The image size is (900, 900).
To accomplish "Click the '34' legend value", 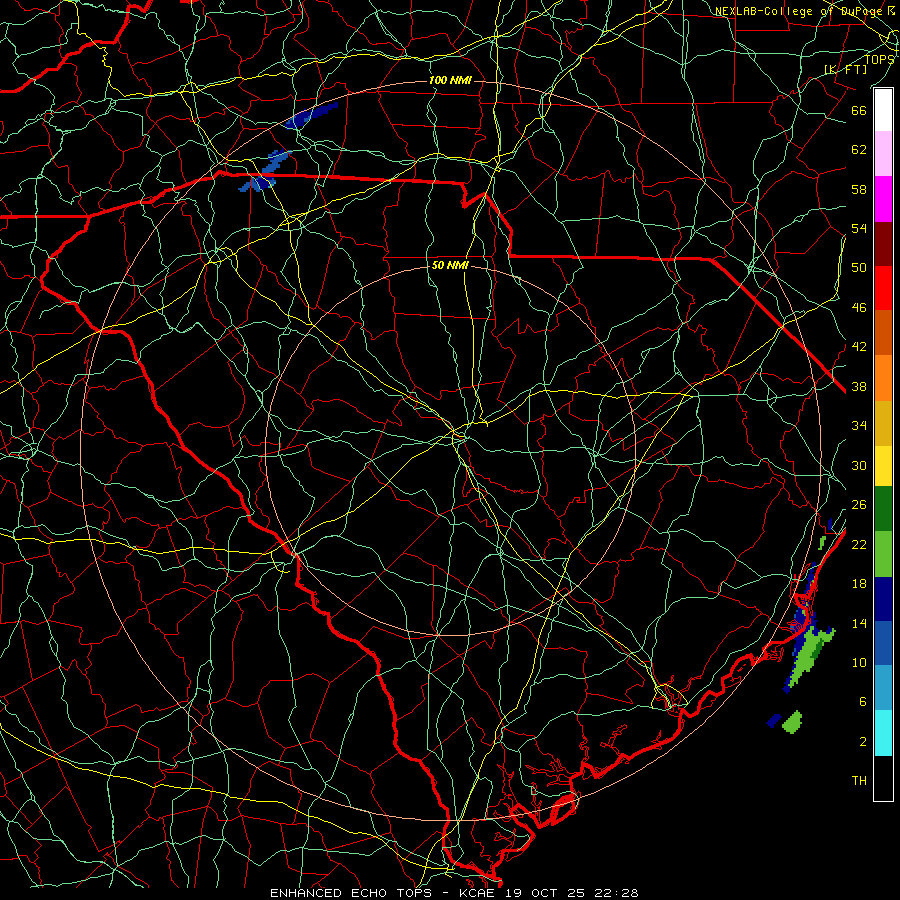I will (859, 425).
